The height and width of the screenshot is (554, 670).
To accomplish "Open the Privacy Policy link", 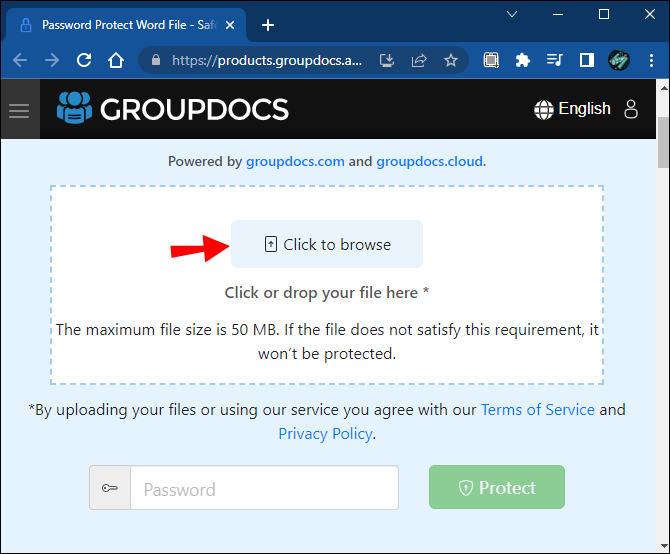I will [x=326, y=434].
